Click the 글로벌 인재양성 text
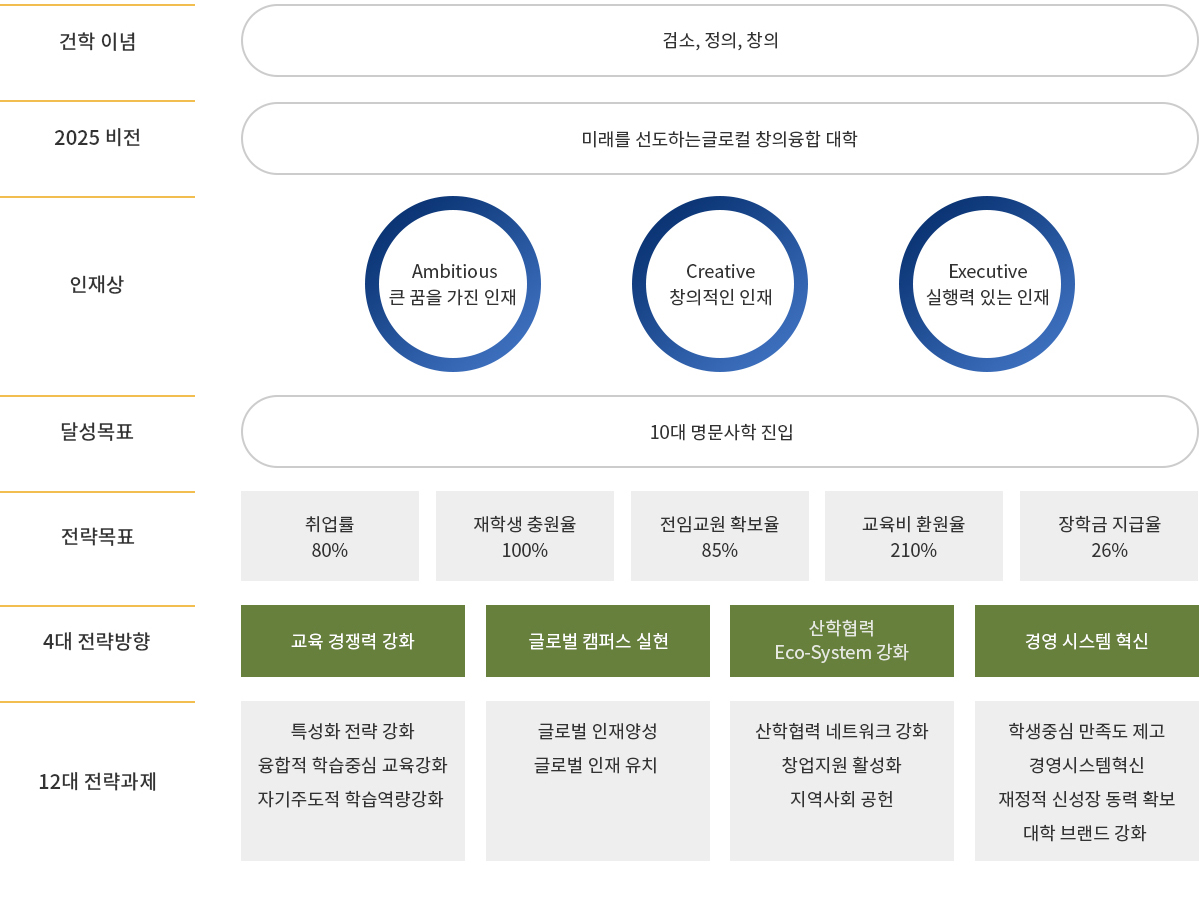 pos(598,731)
